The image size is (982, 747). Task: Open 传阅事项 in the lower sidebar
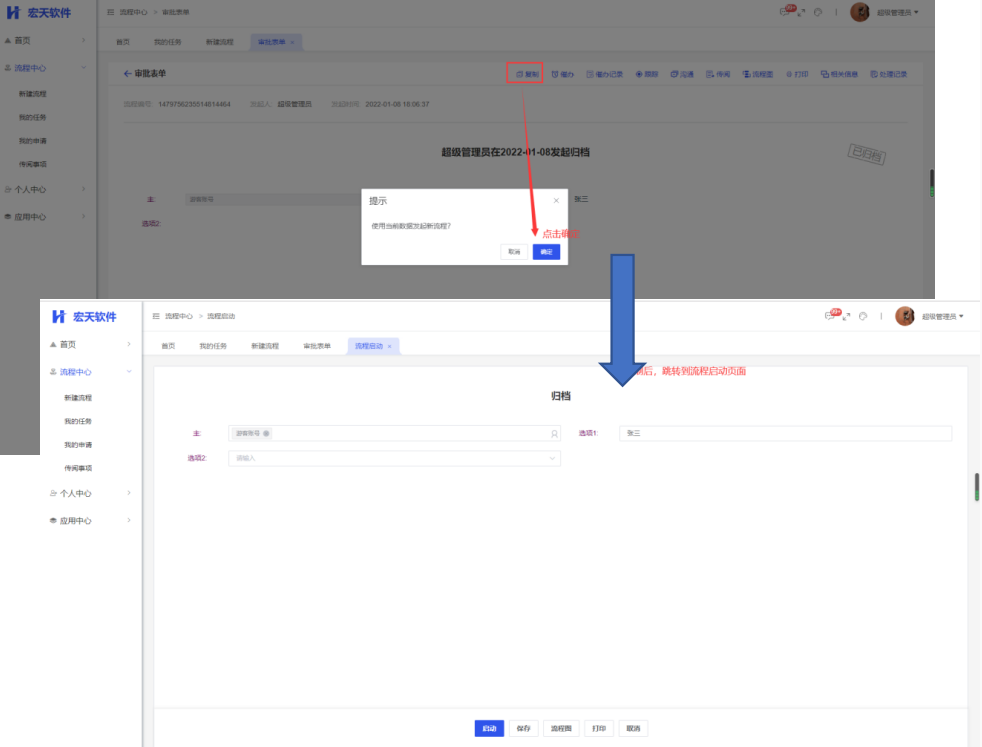pos(78,468)
